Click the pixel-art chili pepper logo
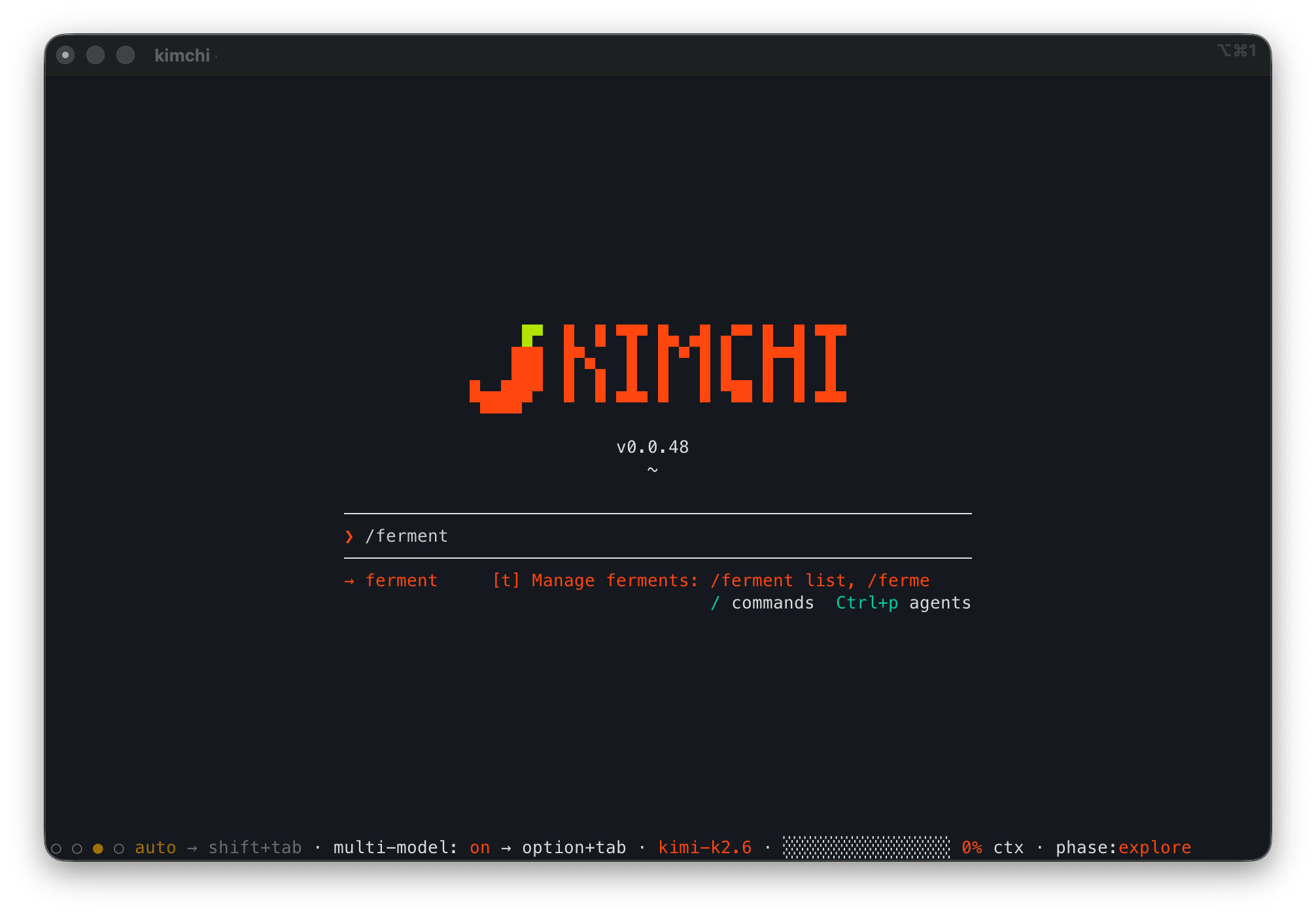Image resolution: width=1316 pixels, height=916 pixels. pyautogui.click(x=506, y=368)
